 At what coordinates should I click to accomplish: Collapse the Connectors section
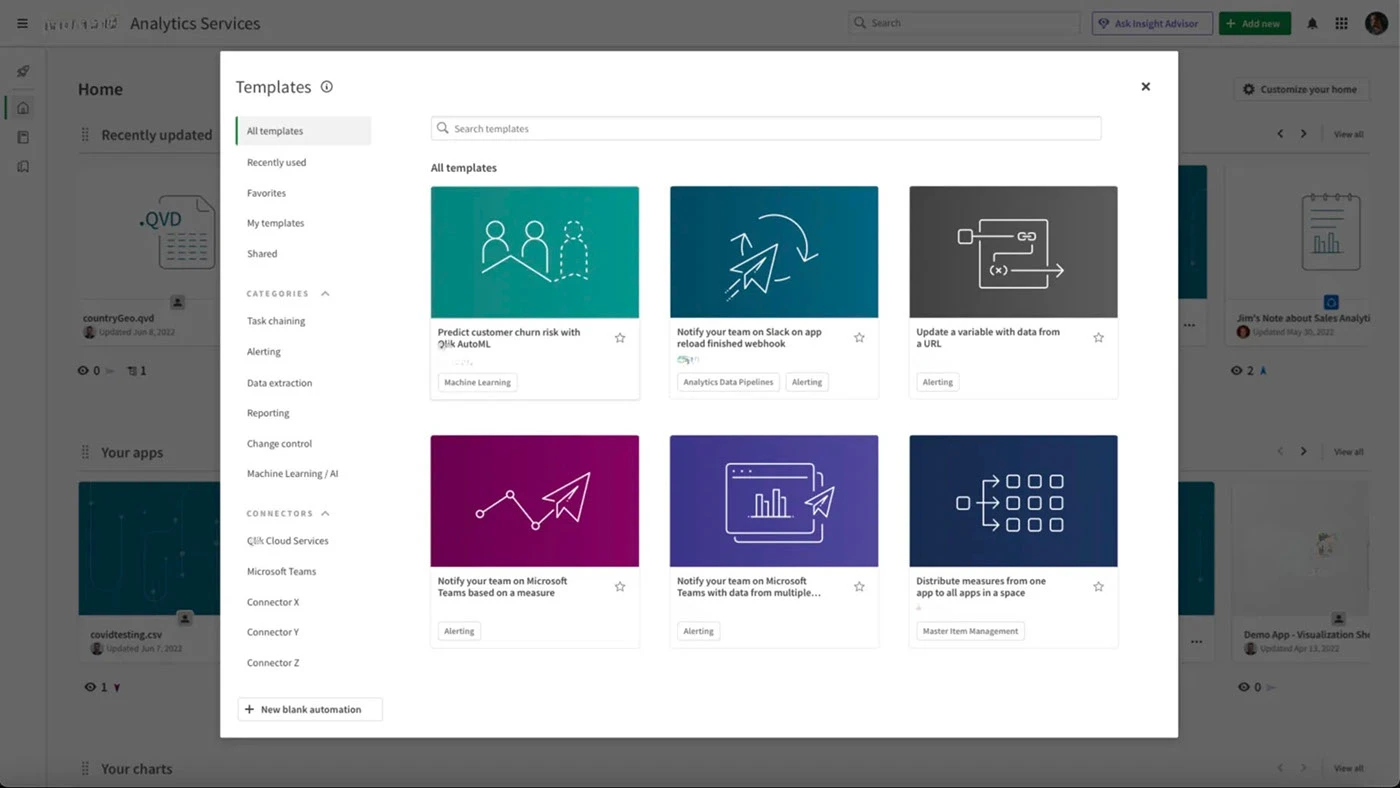click(x=325, y=514)
